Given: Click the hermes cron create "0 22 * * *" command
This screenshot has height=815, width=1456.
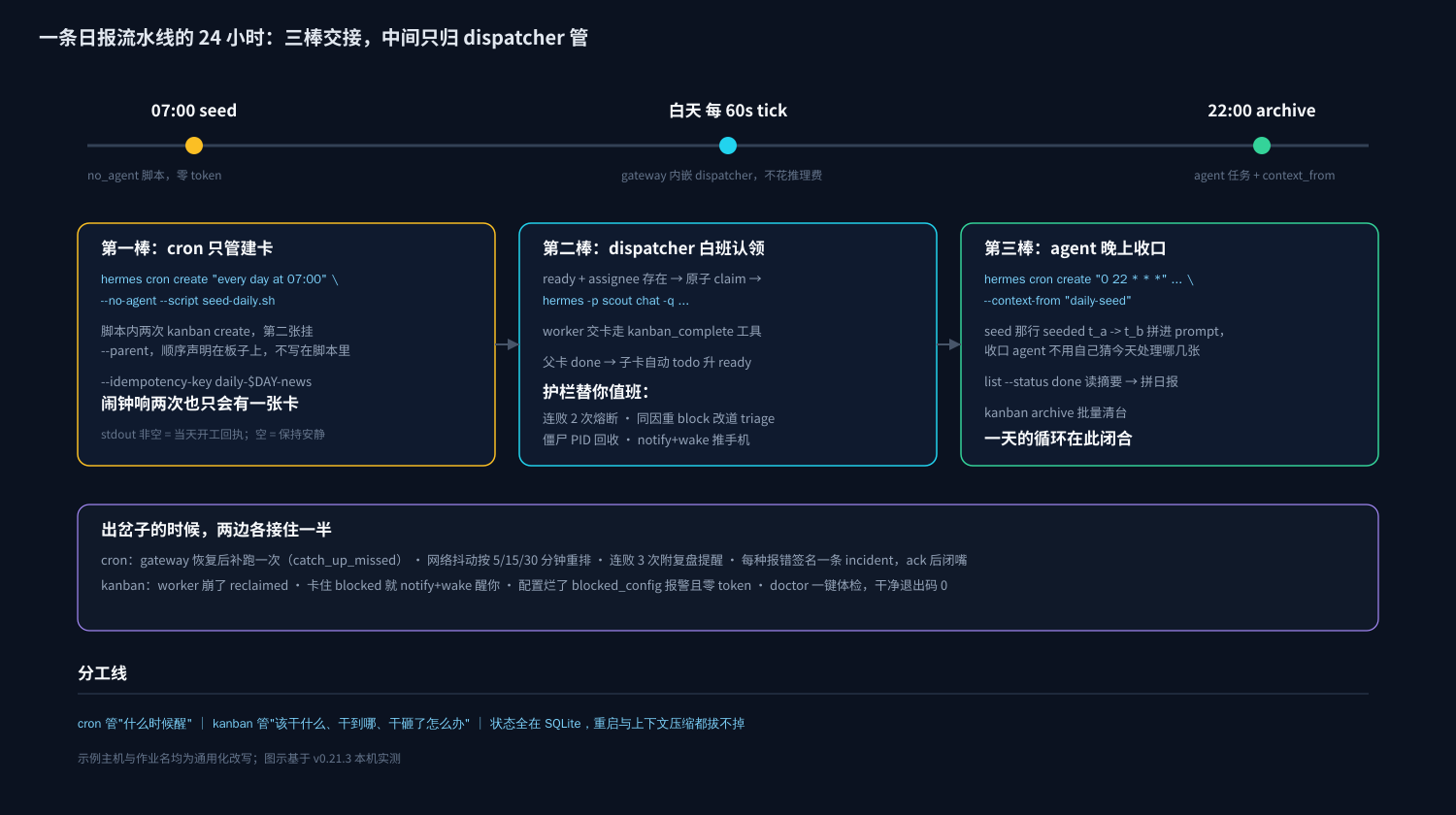Looking at the screenshot, I should coord(1089,279).
